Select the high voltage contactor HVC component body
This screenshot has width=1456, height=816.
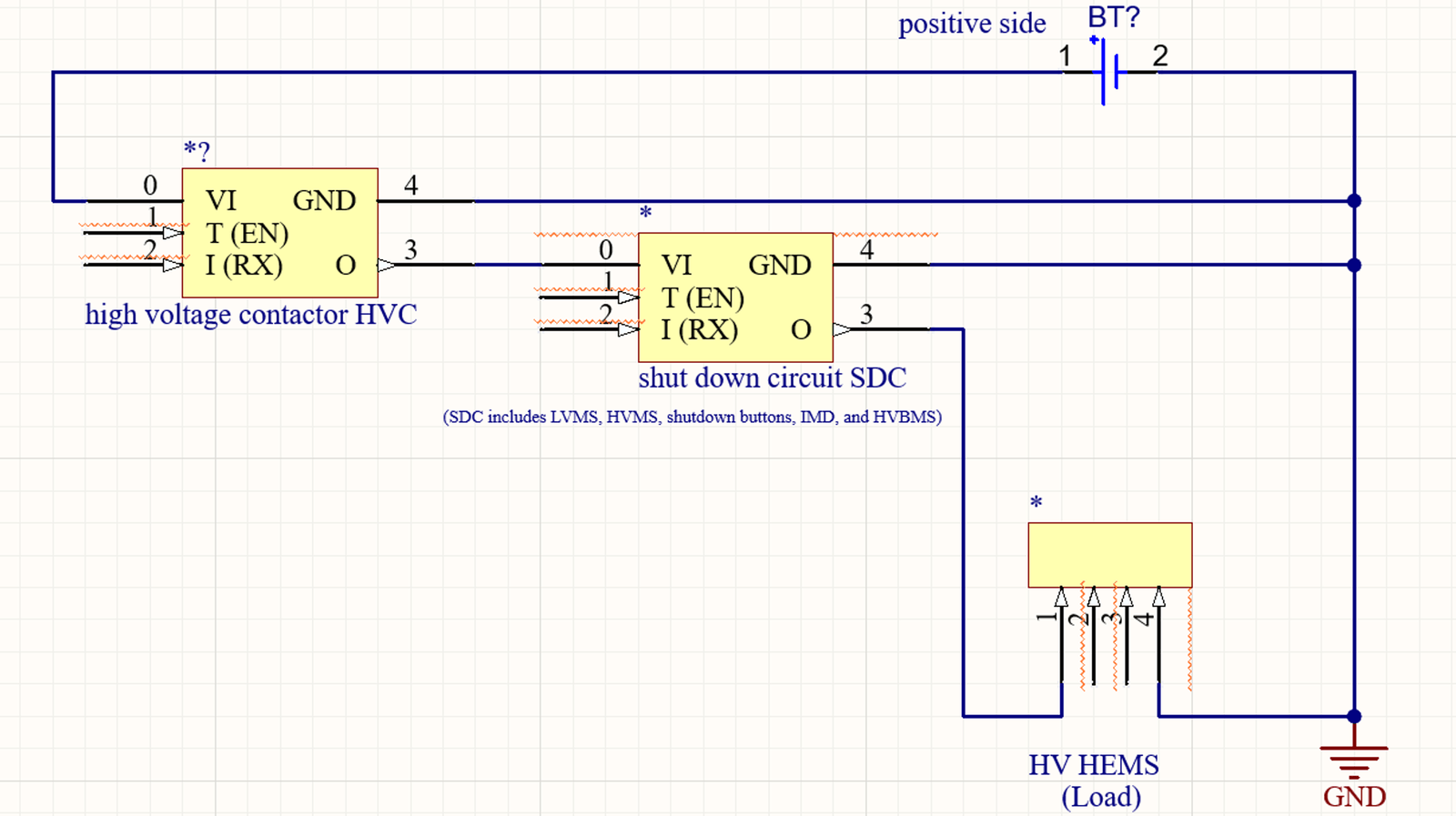[280, 233]
